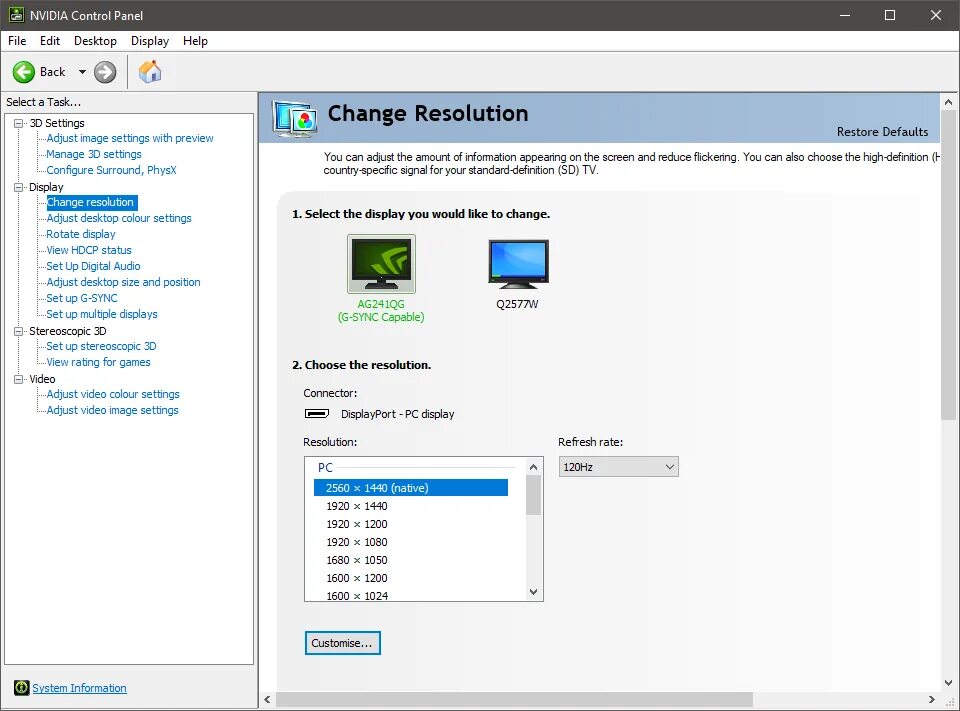The height and width of the screenshot is (711, 960).
Task: Click Restore Defaults
Action: (882, 132)
